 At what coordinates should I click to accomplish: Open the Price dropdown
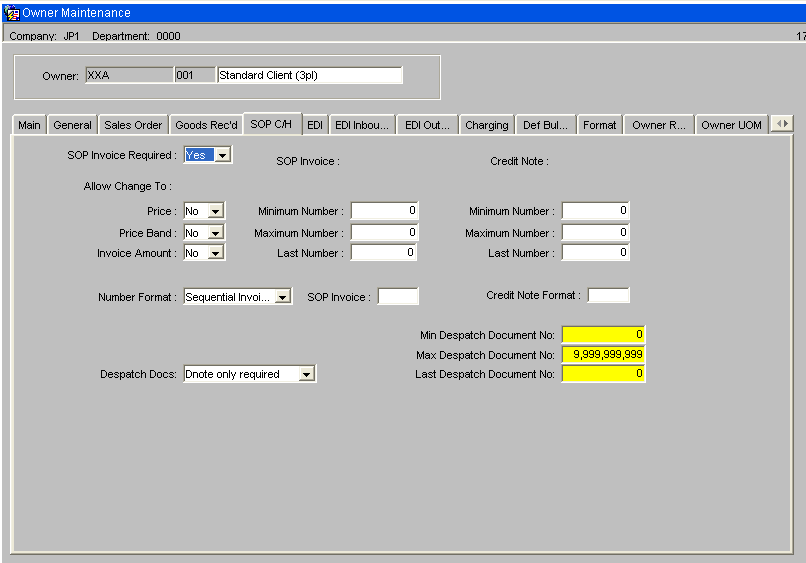(215, 211)
